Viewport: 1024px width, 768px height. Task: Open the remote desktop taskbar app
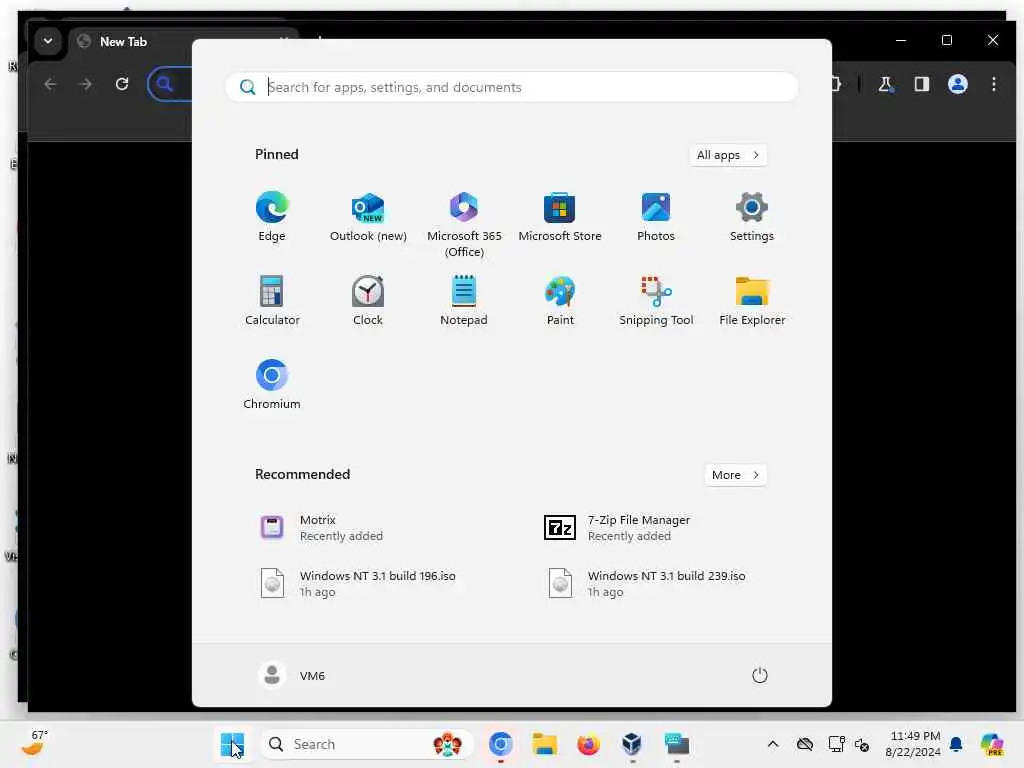click(x=677, y=744)
